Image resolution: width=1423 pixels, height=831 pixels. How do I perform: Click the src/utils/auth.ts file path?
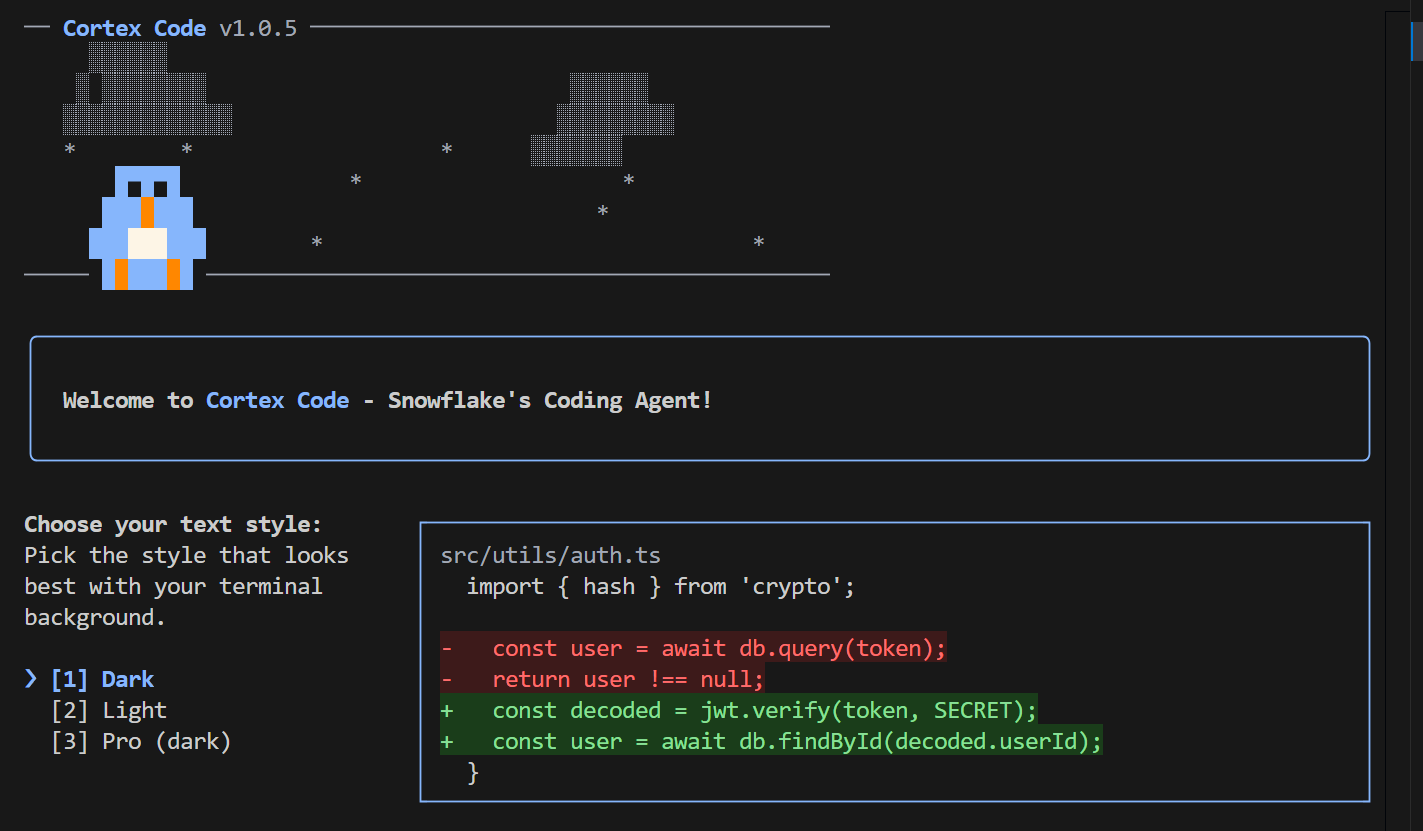tap(550, 555)
